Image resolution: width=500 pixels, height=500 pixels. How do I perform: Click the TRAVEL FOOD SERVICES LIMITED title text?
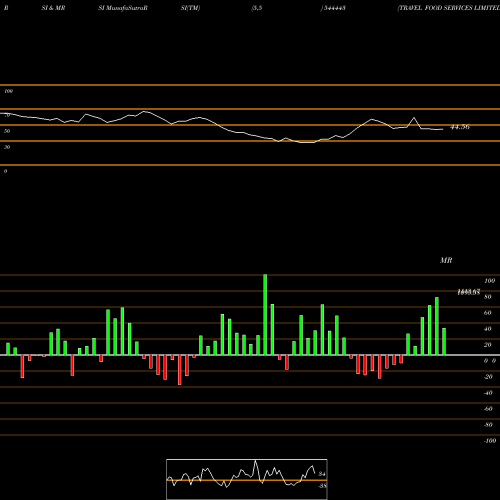[449, 8]
